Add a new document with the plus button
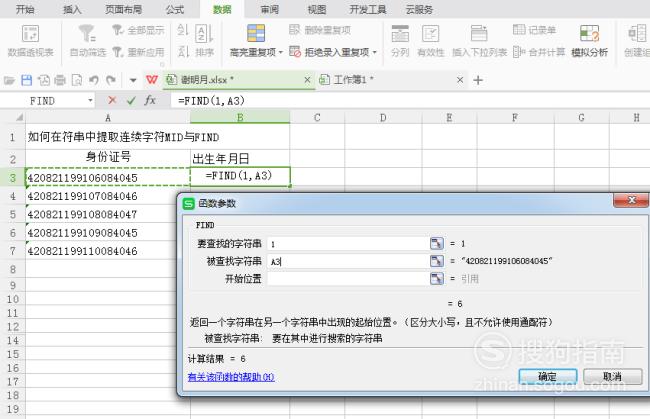 [478, 80]
